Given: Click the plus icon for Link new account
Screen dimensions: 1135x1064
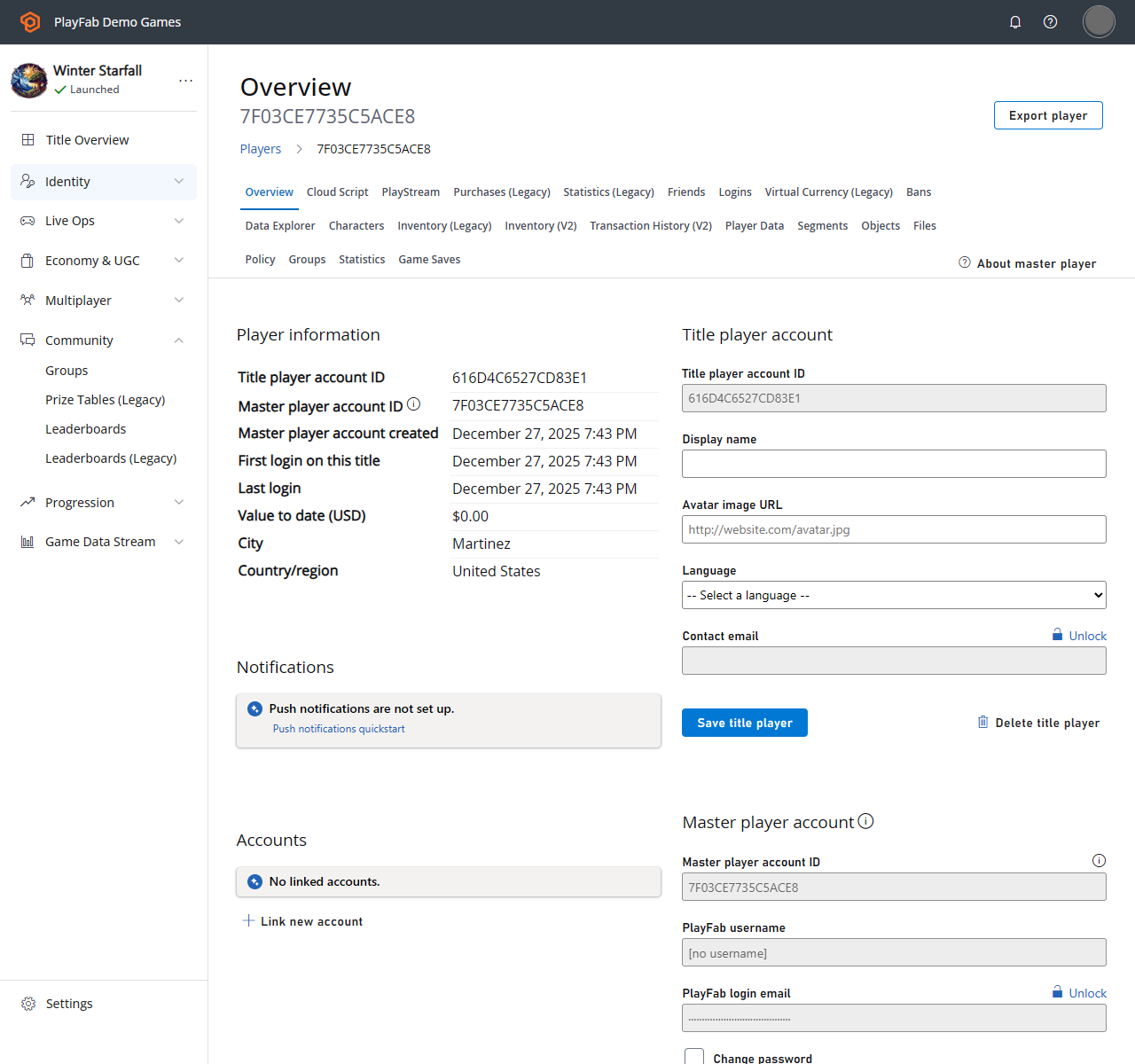Looking at the screenshot, I should pyautogui.click(x=248, y=920).
